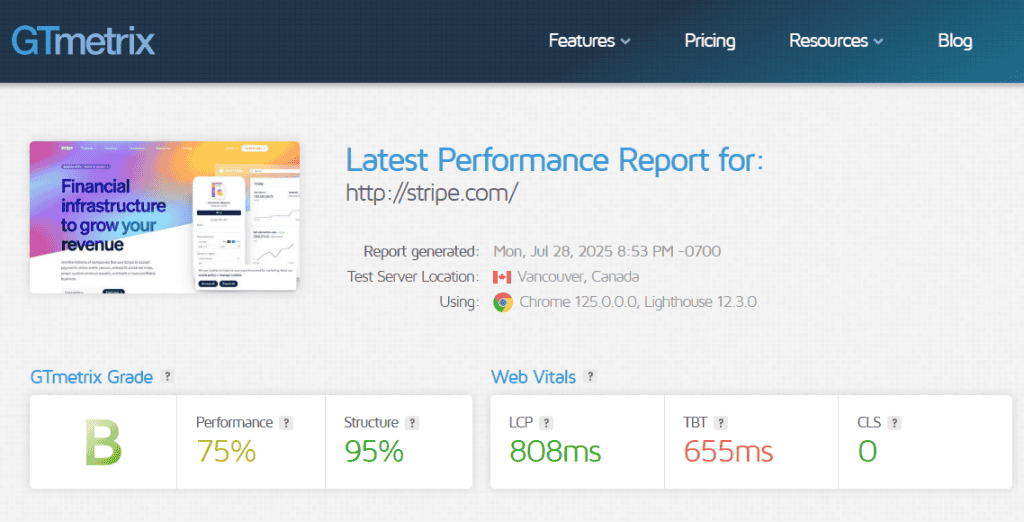
Task: Expand the Features dropdown menu
Action: pos(589,41)
